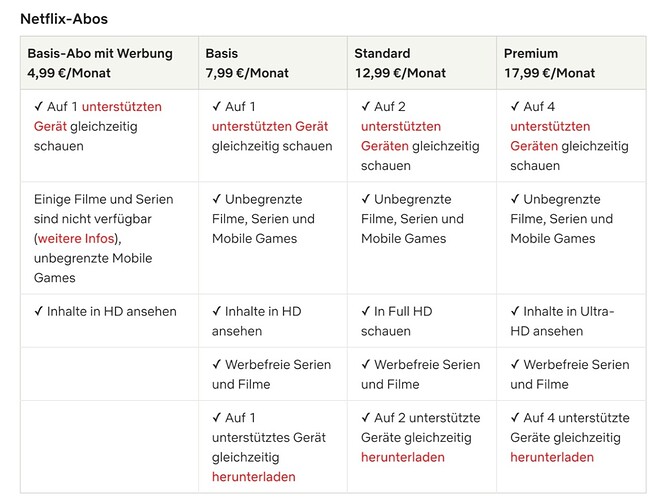Click checkmark beside Standard 'Unbegrenzte Filme, Serien'

[365, 199]
